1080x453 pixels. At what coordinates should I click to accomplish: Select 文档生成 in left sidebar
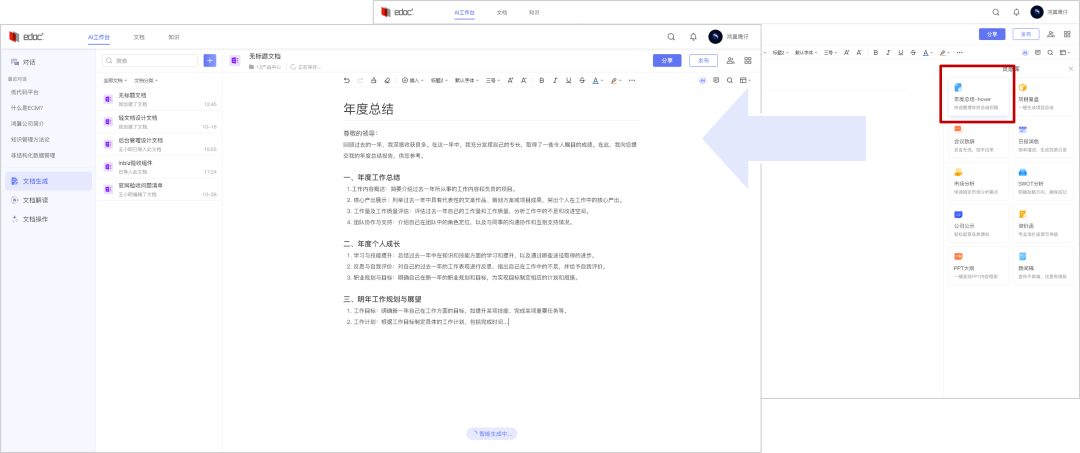coord(48,181)
